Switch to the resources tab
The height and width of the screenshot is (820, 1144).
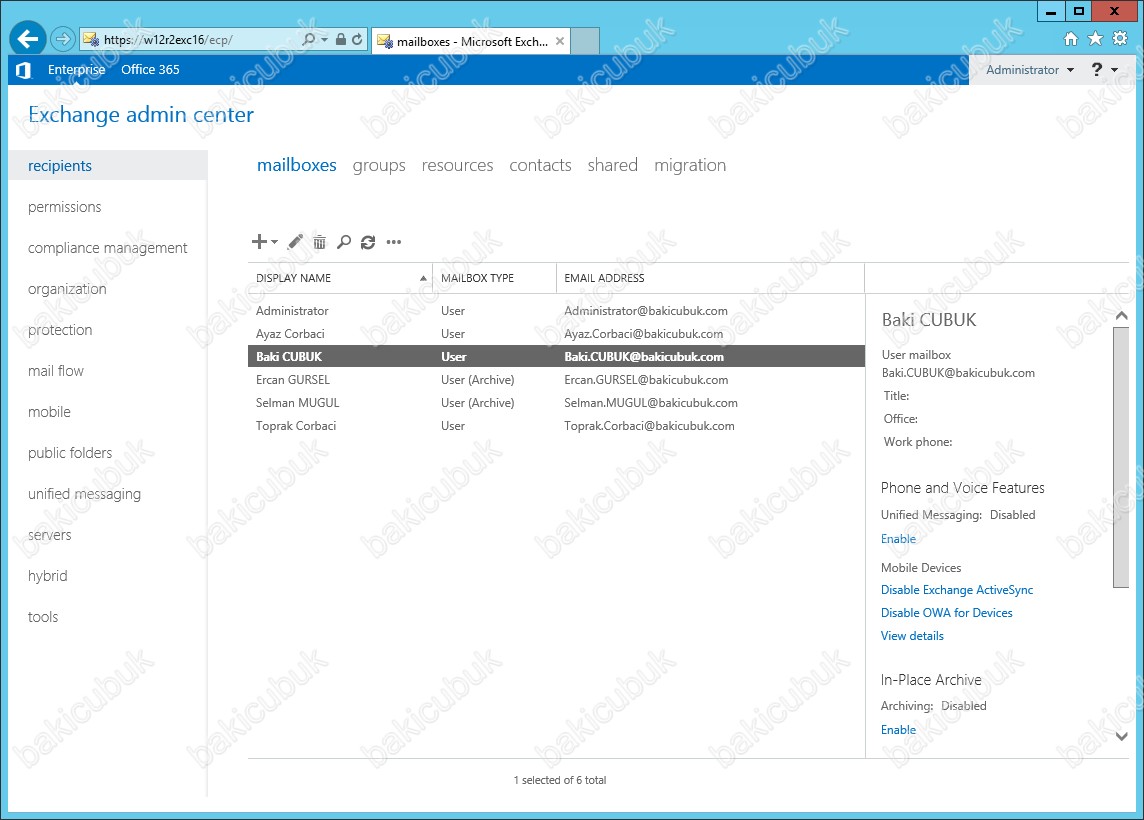pos(457,165)
